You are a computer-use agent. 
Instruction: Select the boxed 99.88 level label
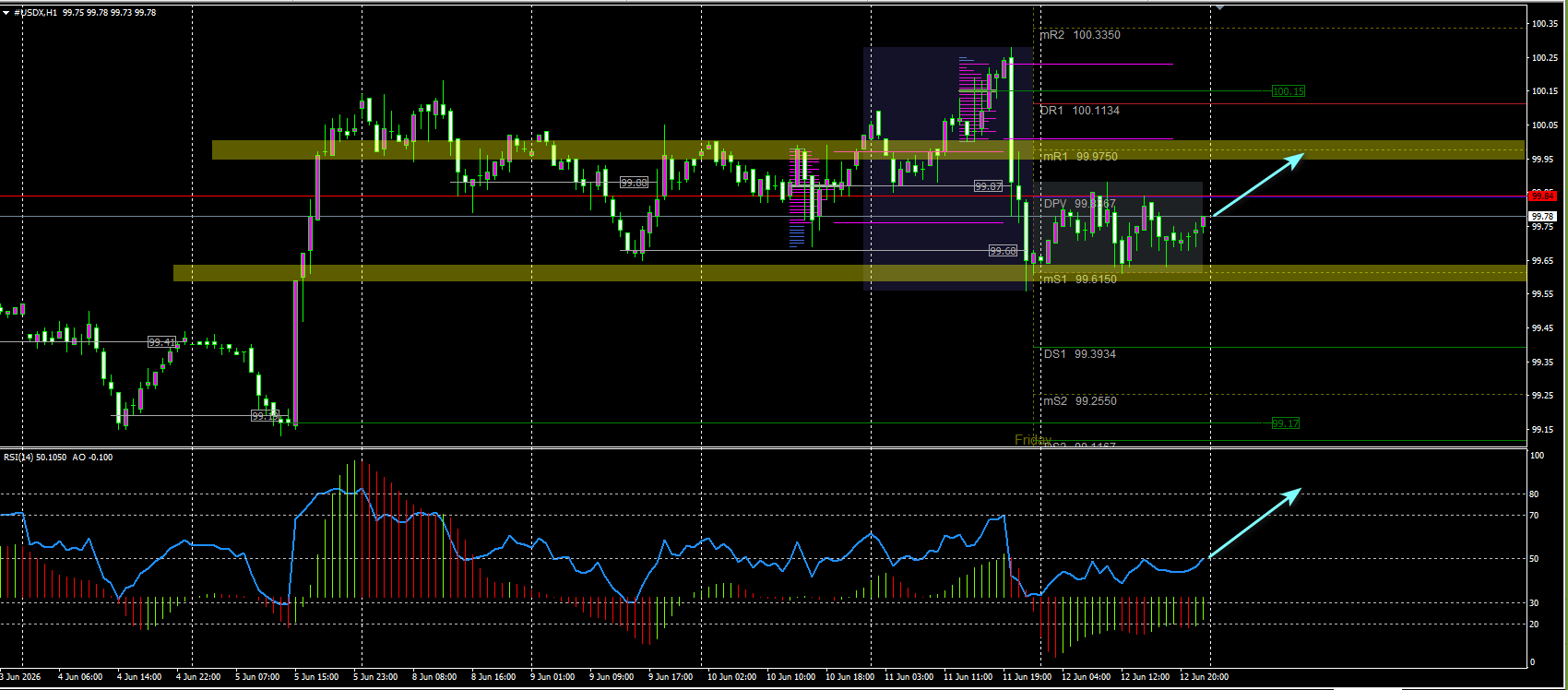click(634, 183)
